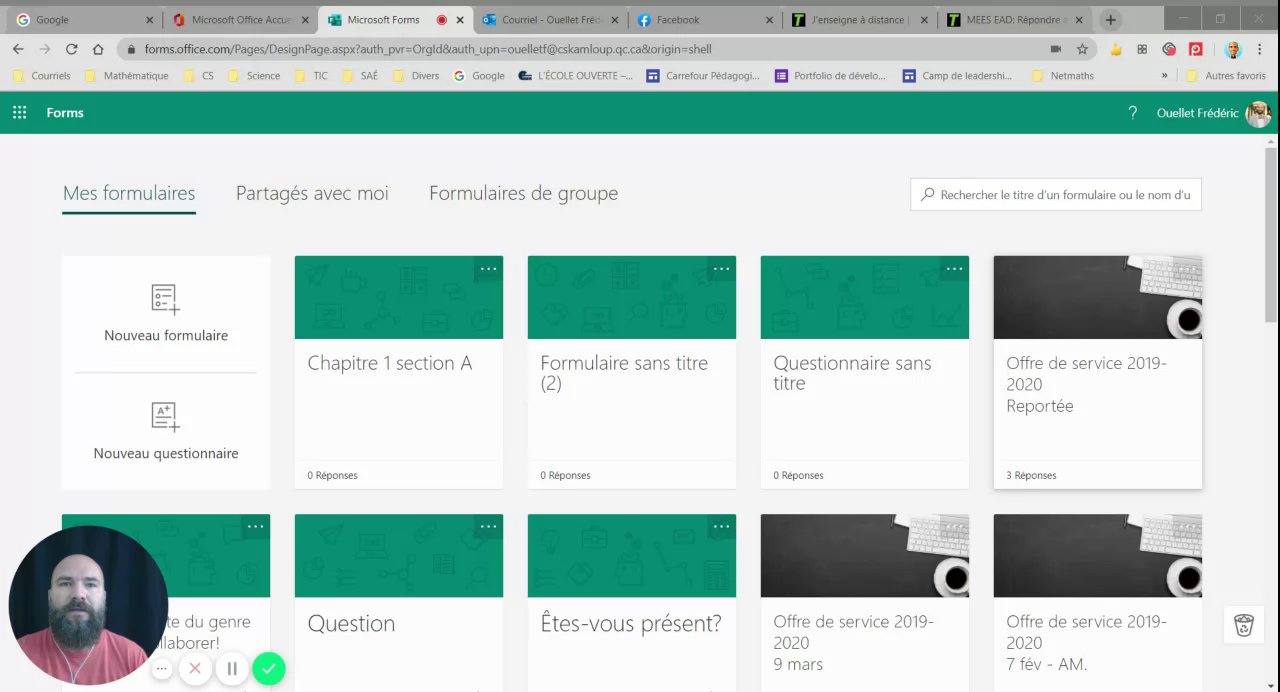Switch to J'enseigne à distance tab
This screenshot has height=692, width=1280.
coord(860,20)
